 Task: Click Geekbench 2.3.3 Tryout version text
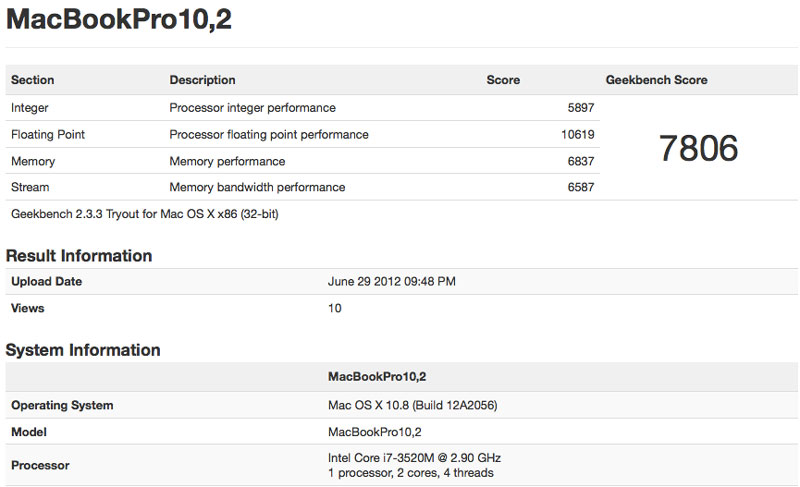pos(144,214)
